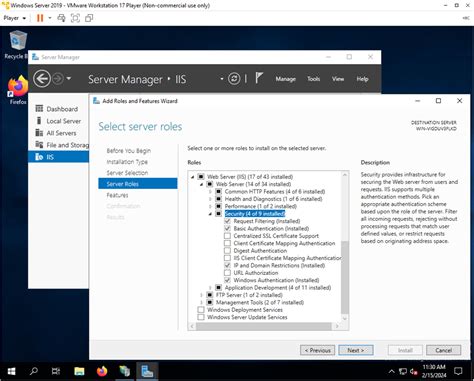Go to Features step
Viewport: 474px width, 381px height.
117,195
